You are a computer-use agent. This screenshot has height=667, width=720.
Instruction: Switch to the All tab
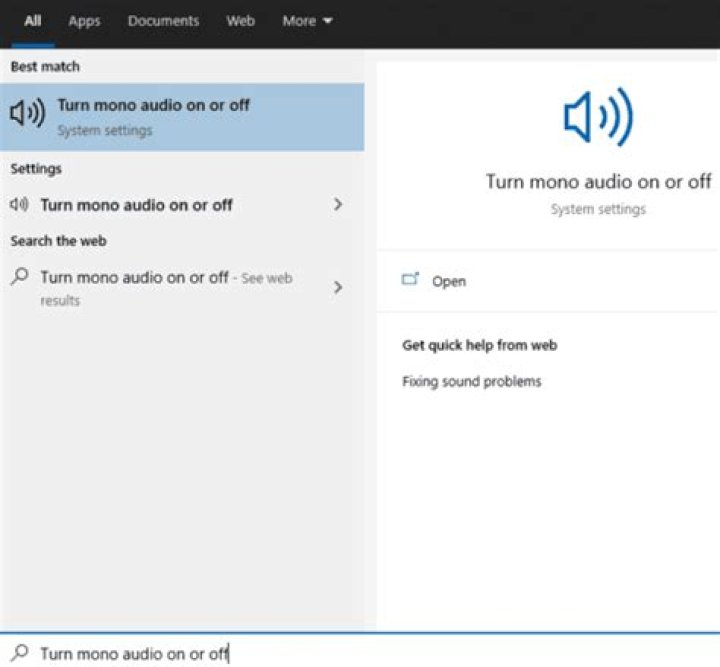[x=32, y=21]
